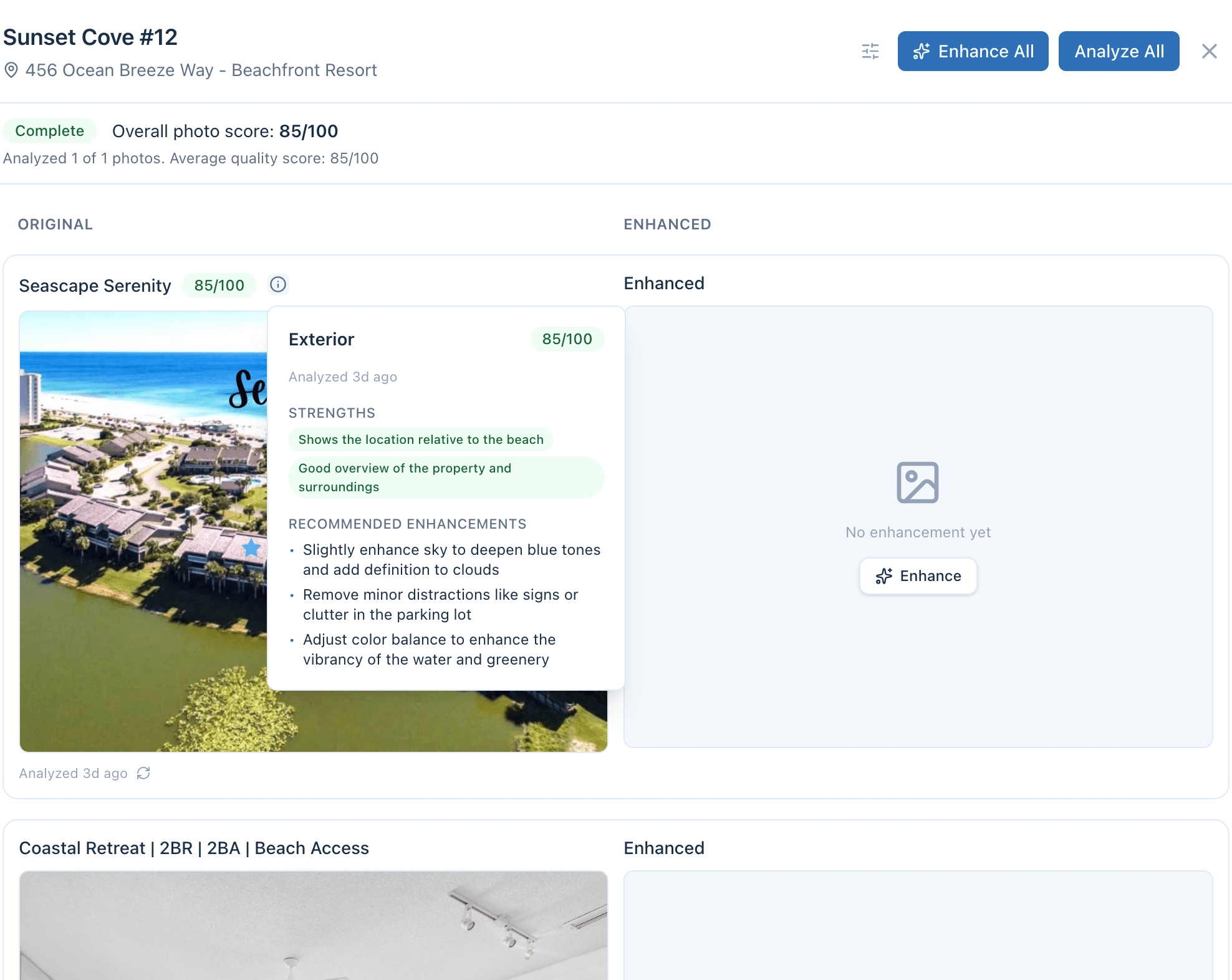Click Enhance under No enhancement yet

point(918,576)
